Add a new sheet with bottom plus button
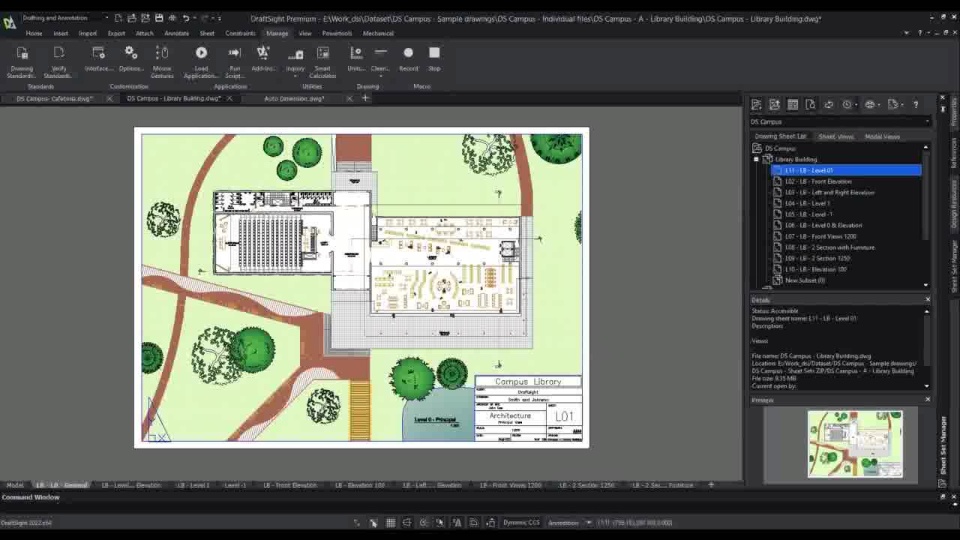 click(711, 485)
